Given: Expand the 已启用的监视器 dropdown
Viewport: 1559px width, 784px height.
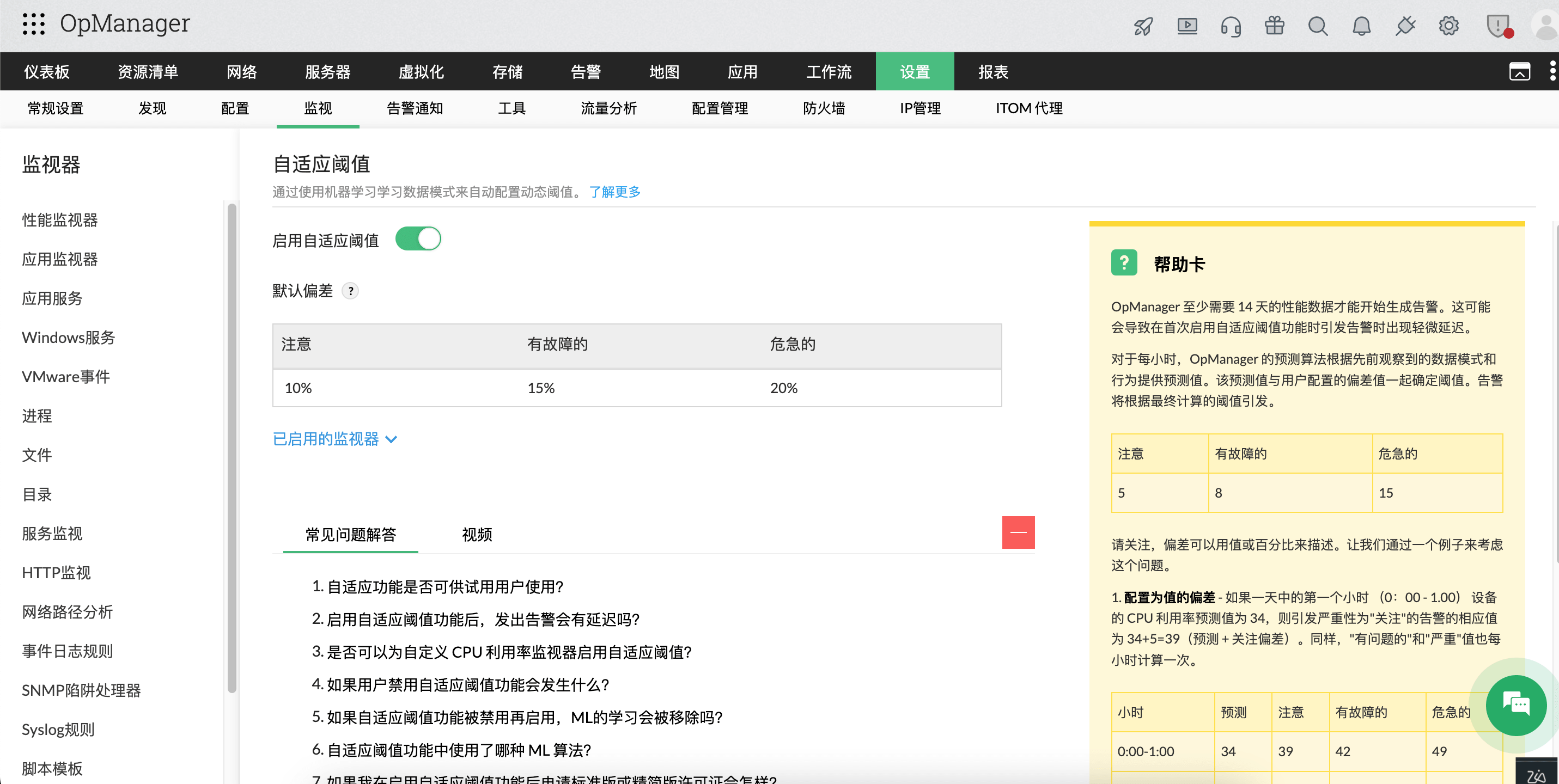Looking at the screenshot, I should pyautogui.click(x=334, y=439).
